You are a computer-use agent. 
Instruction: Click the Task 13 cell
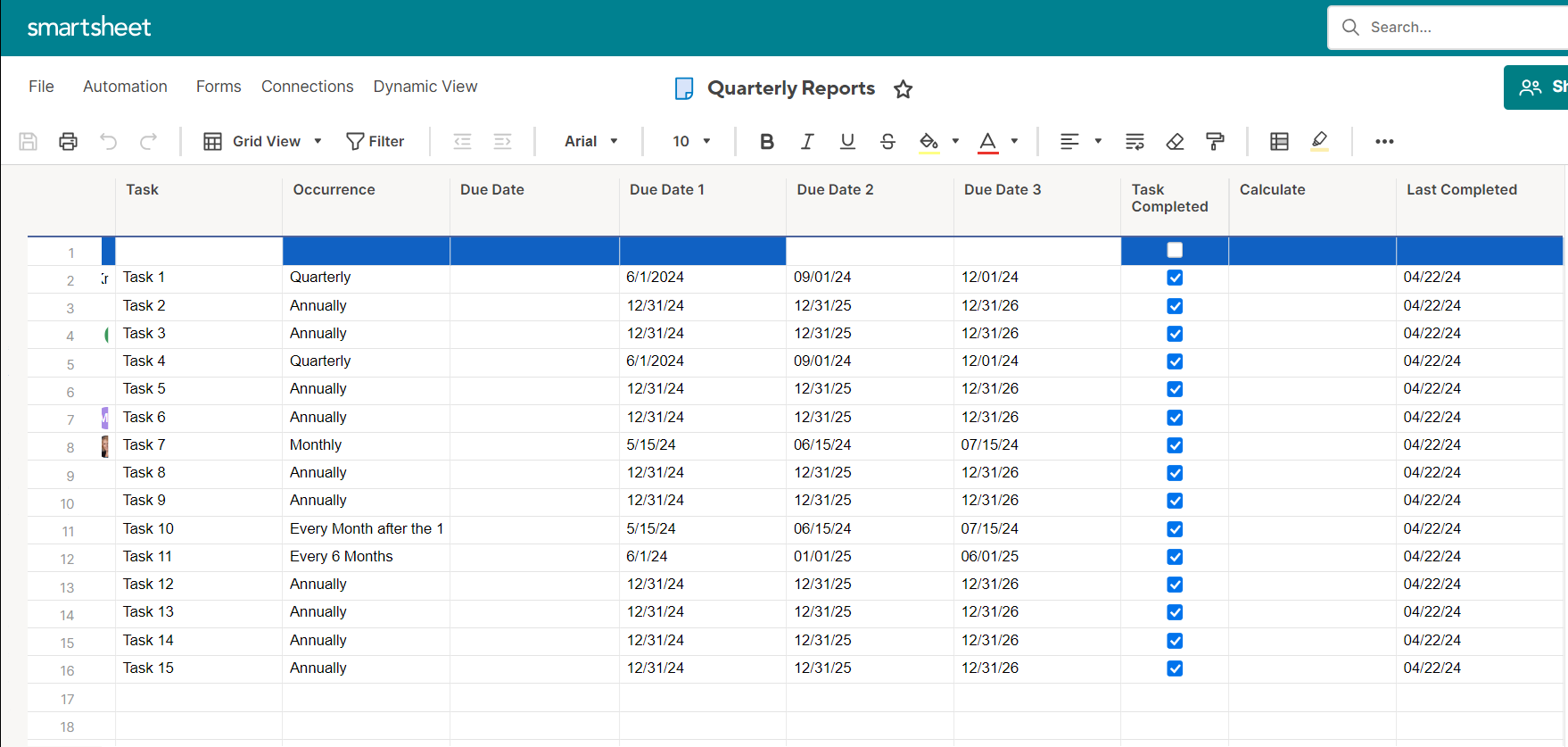(x=199, y=612)
